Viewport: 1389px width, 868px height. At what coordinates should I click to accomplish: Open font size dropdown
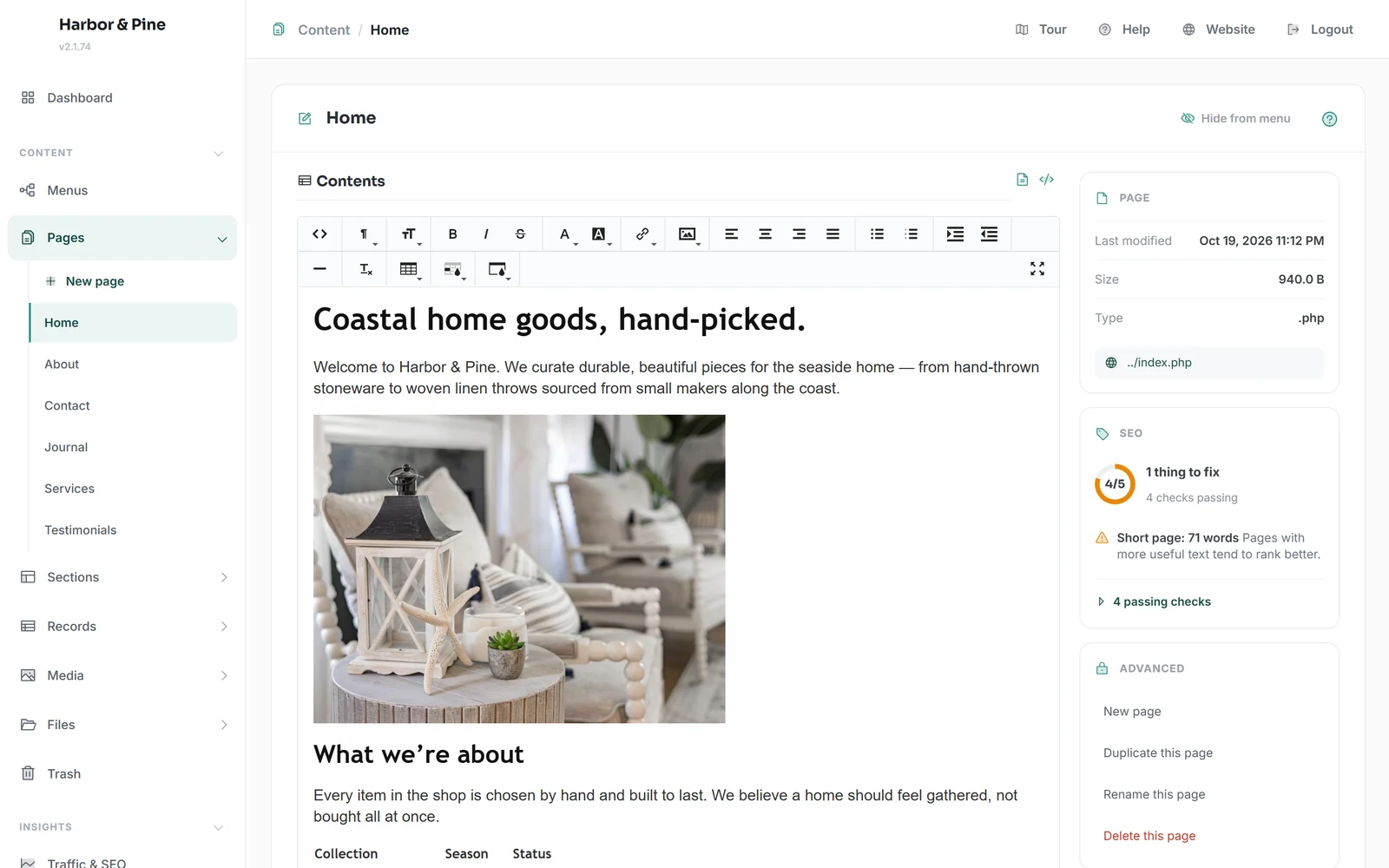click(x=409, y=233)
